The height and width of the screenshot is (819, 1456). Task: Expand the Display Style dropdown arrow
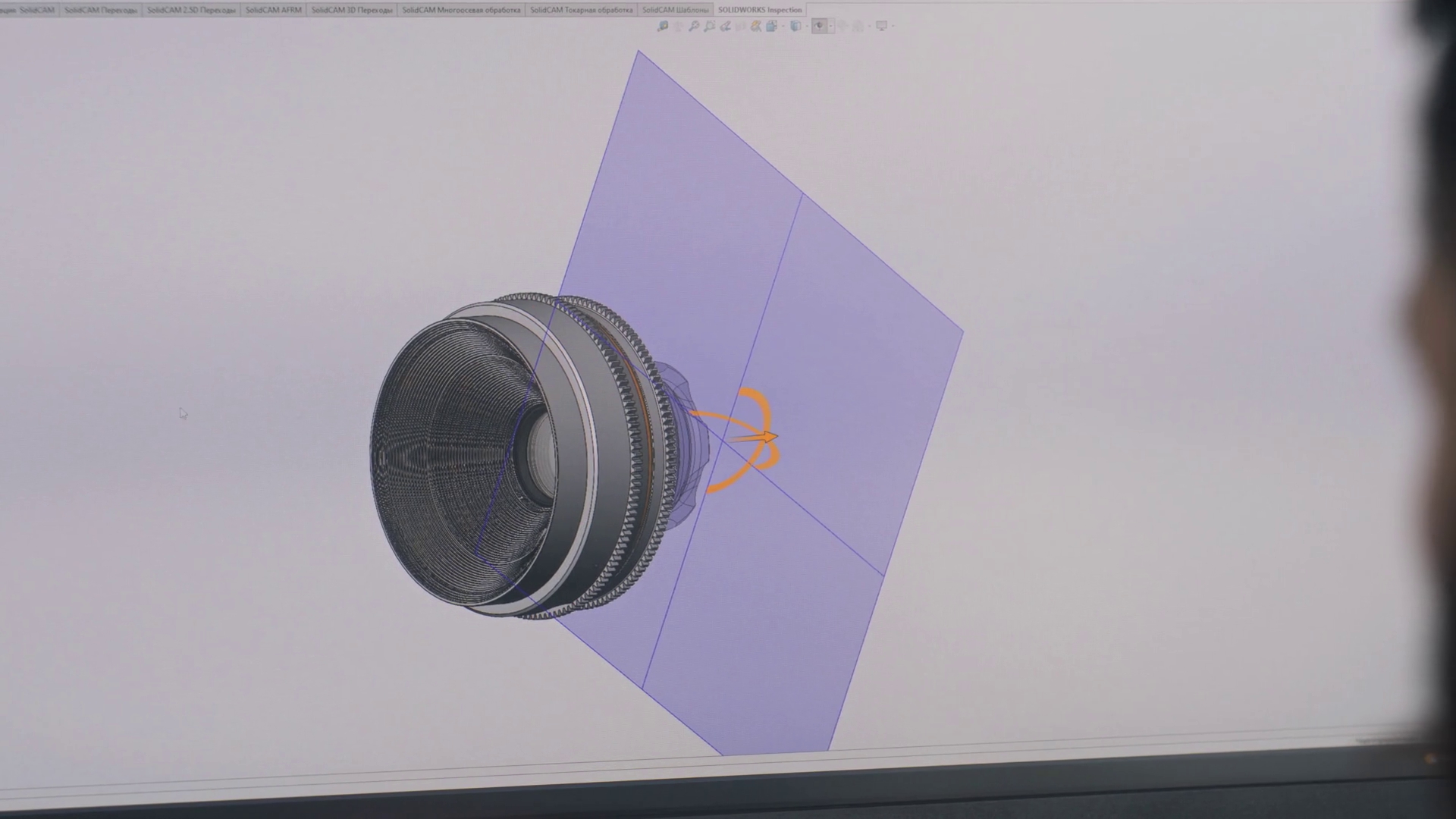coord(807,27)
